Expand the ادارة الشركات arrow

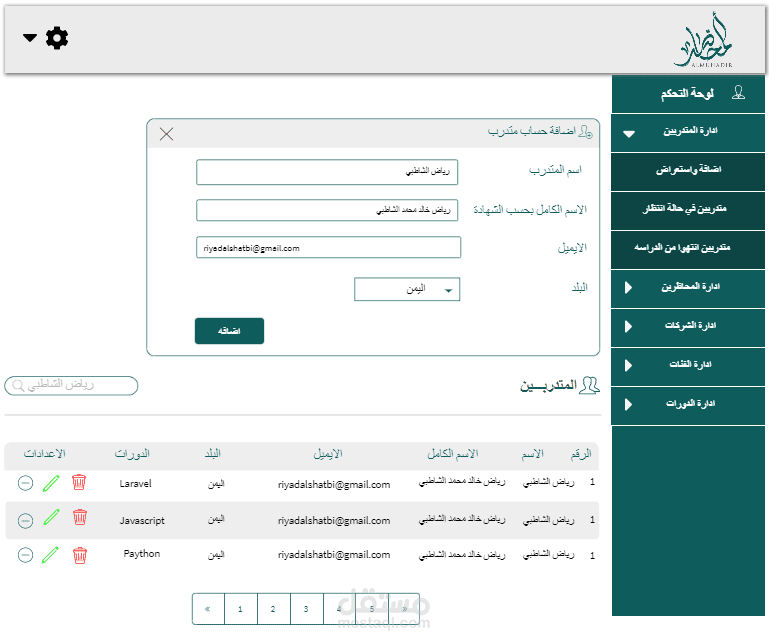click(x=628, y=326)
